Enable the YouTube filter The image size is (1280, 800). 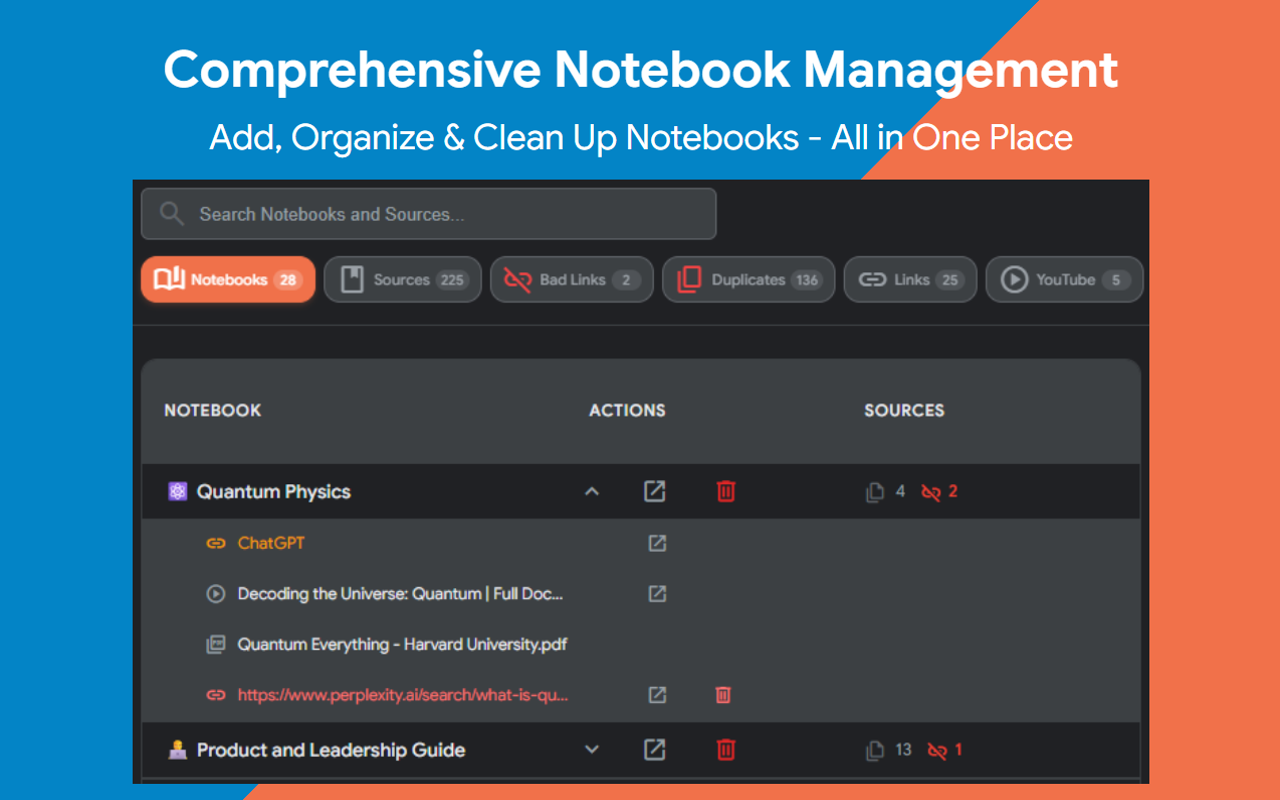1064,279
